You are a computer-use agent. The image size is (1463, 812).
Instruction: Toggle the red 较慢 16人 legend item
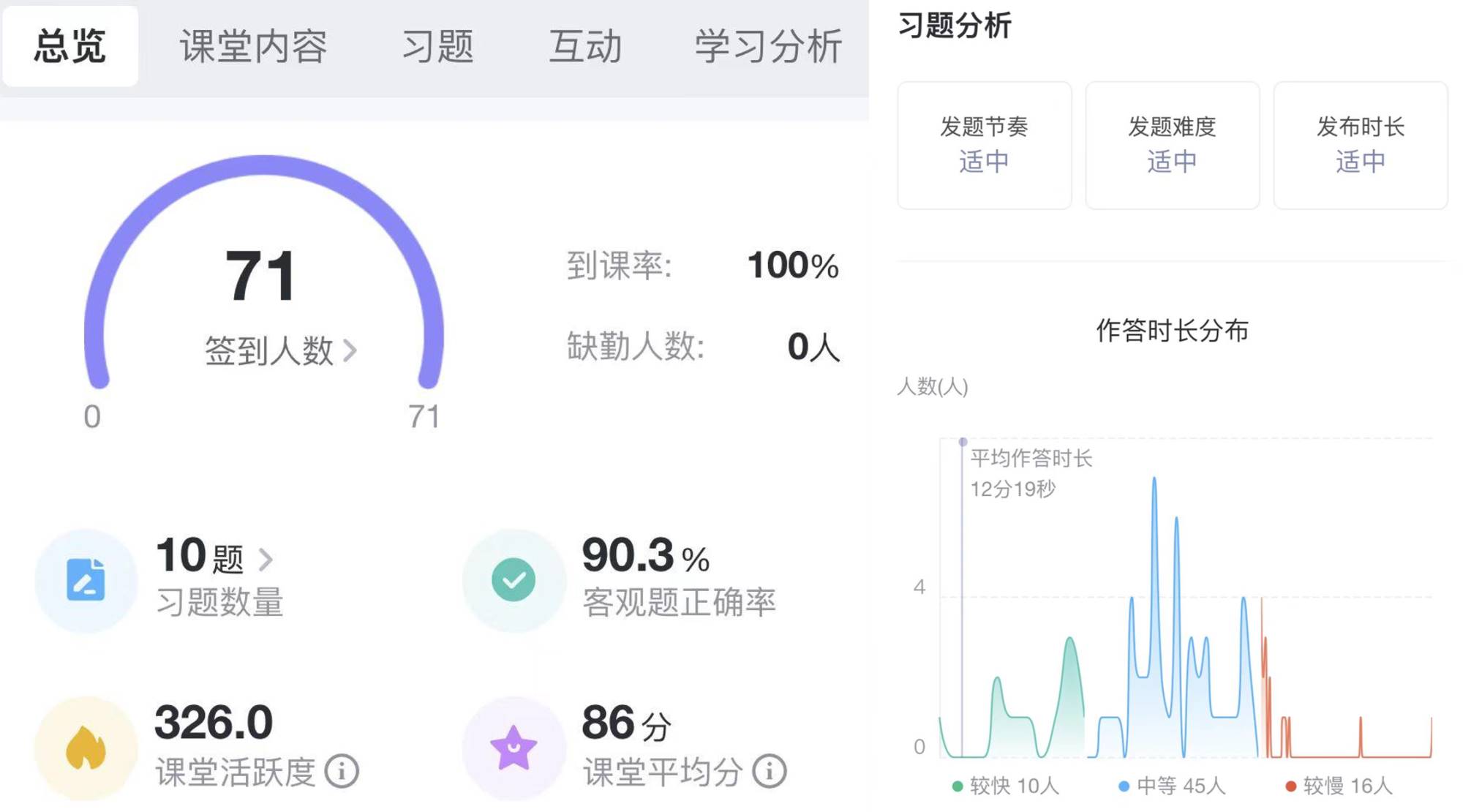click(1339, 786)
